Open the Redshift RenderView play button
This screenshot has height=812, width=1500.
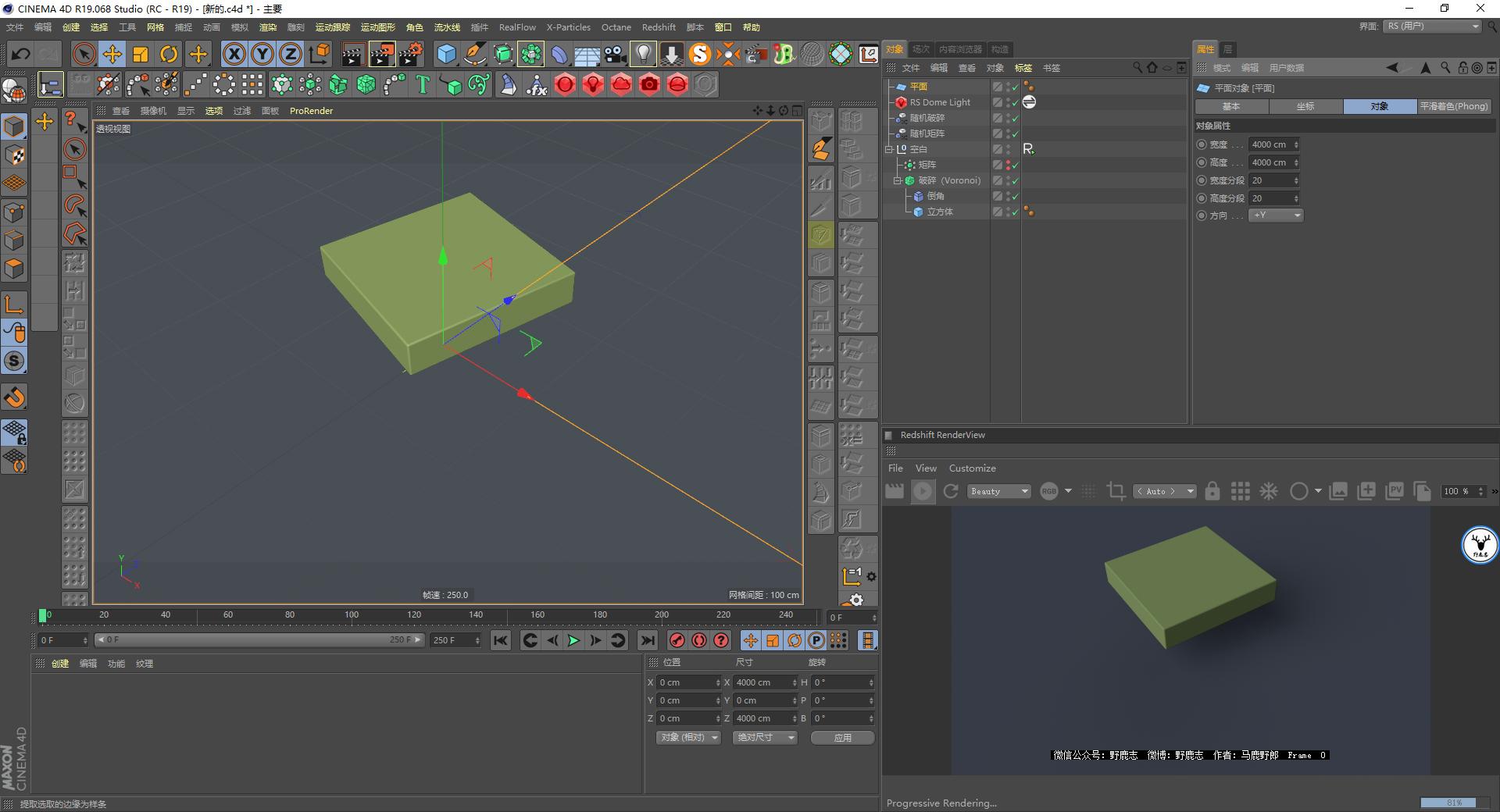pyautogui.click(x=923, y=491)
